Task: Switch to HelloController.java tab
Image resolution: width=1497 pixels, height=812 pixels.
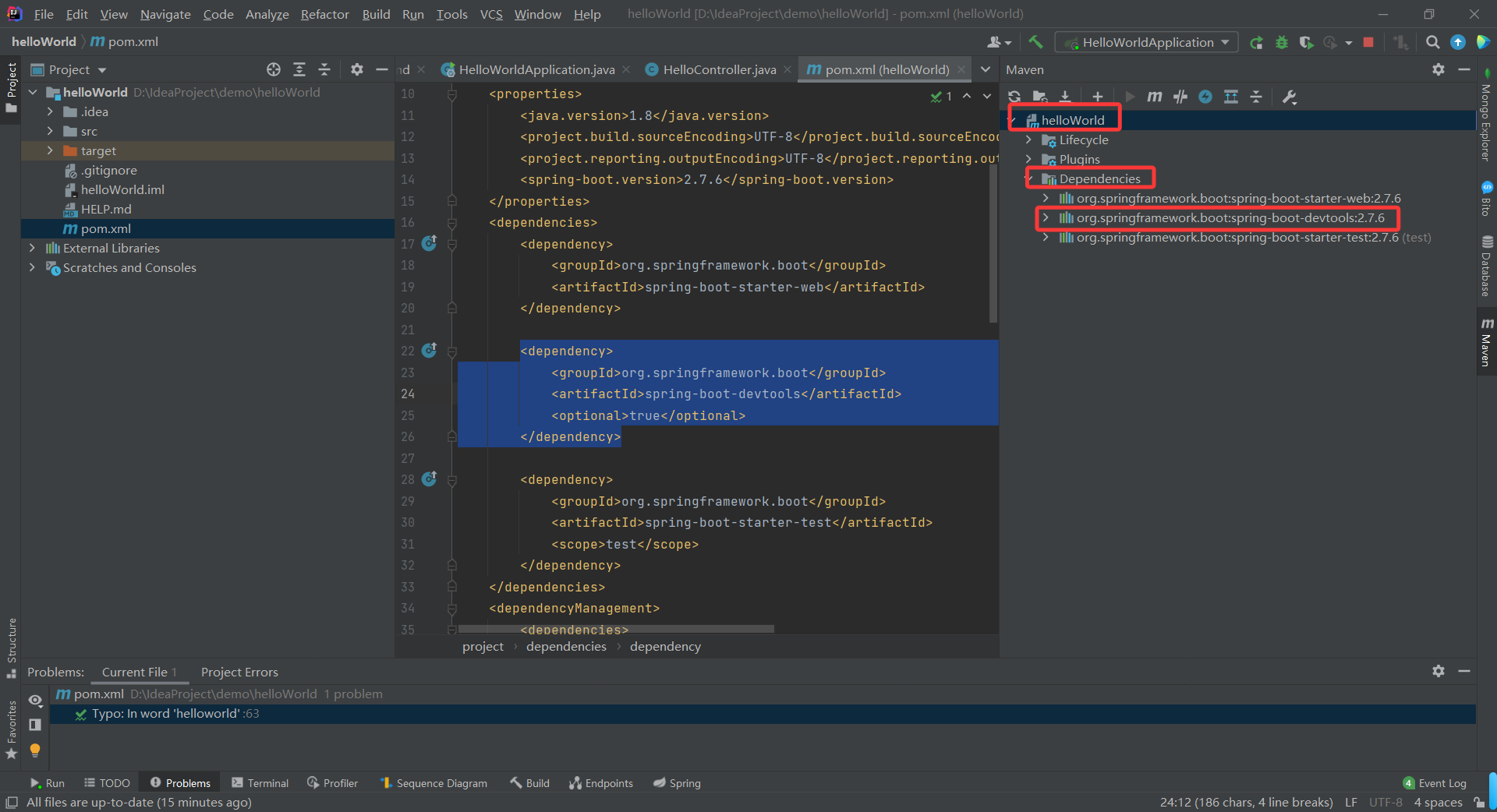Action: pyautogui.click(x=718, y=69)
